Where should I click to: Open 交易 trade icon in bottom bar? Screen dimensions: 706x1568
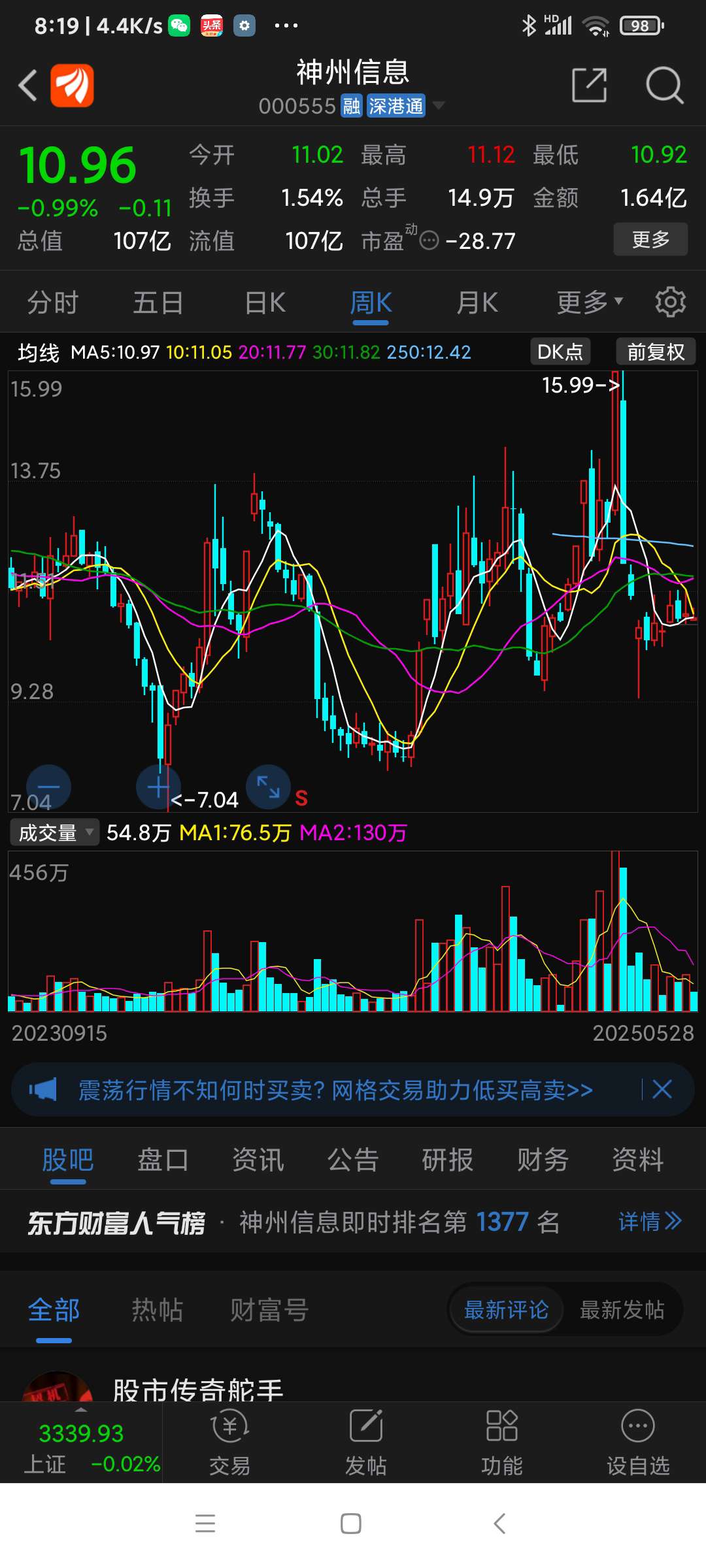pos(229,1443)
